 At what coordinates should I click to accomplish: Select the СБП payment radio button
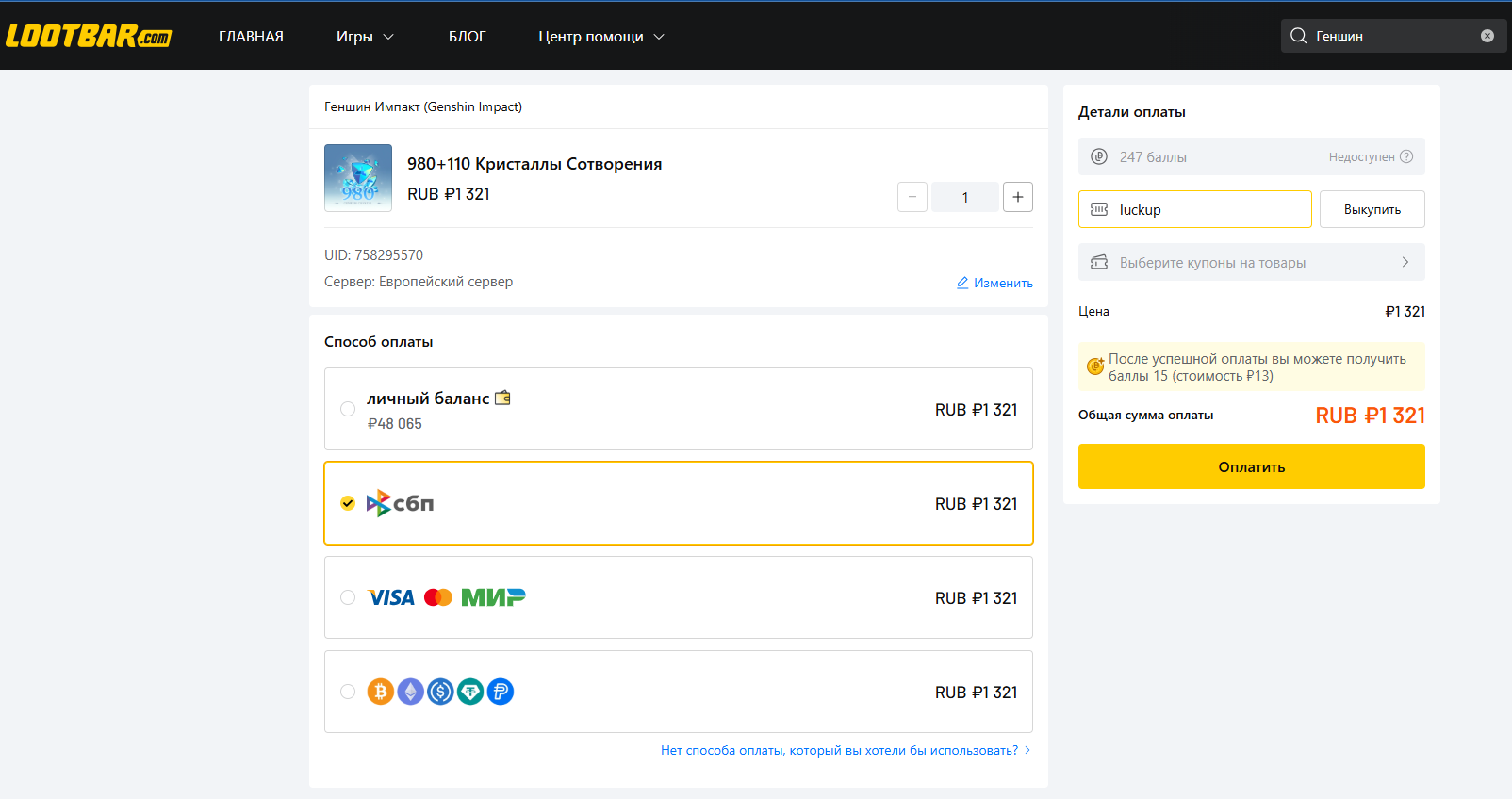coord(348,503)
